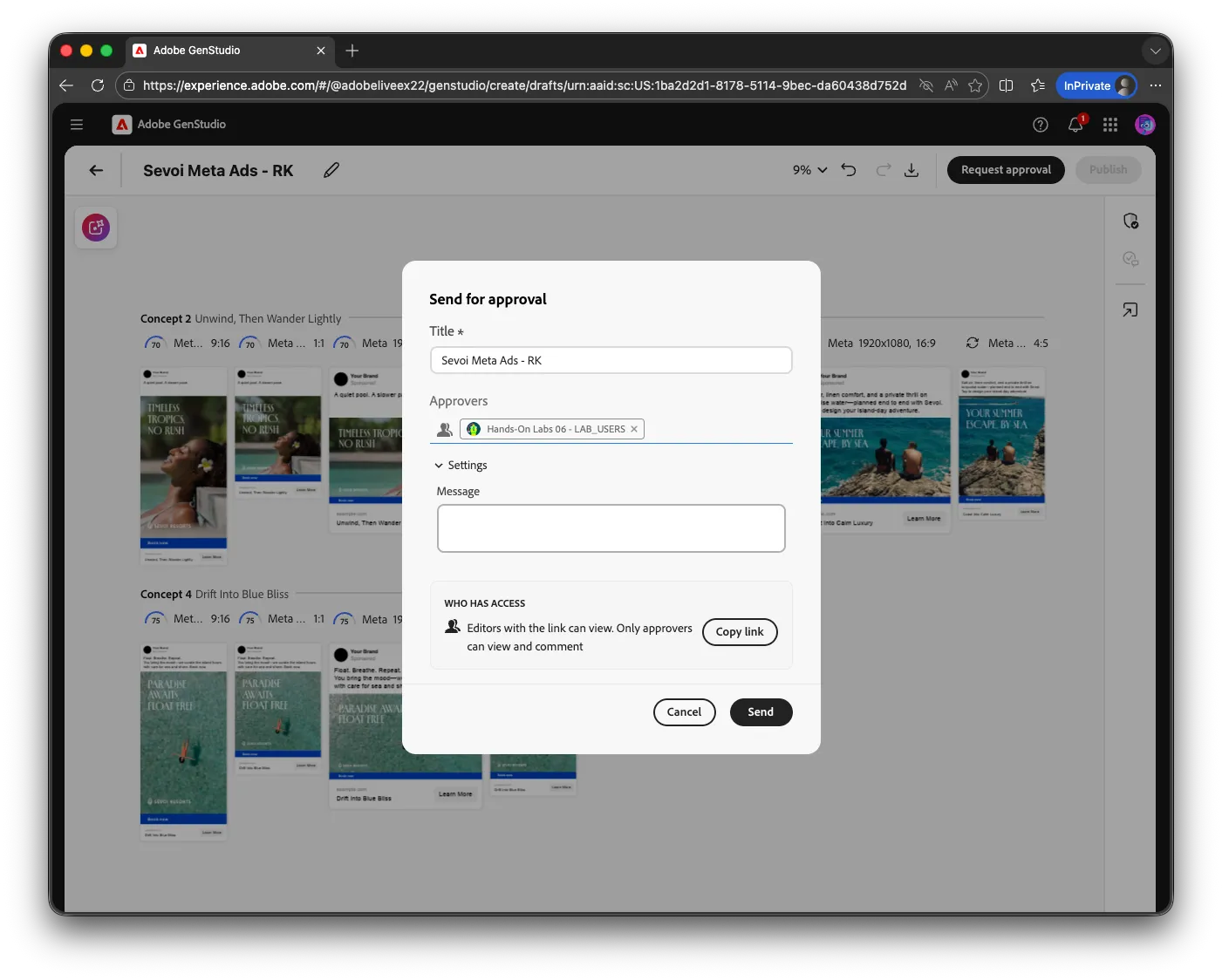Redo the last undone action

click(x=884, y=170)
